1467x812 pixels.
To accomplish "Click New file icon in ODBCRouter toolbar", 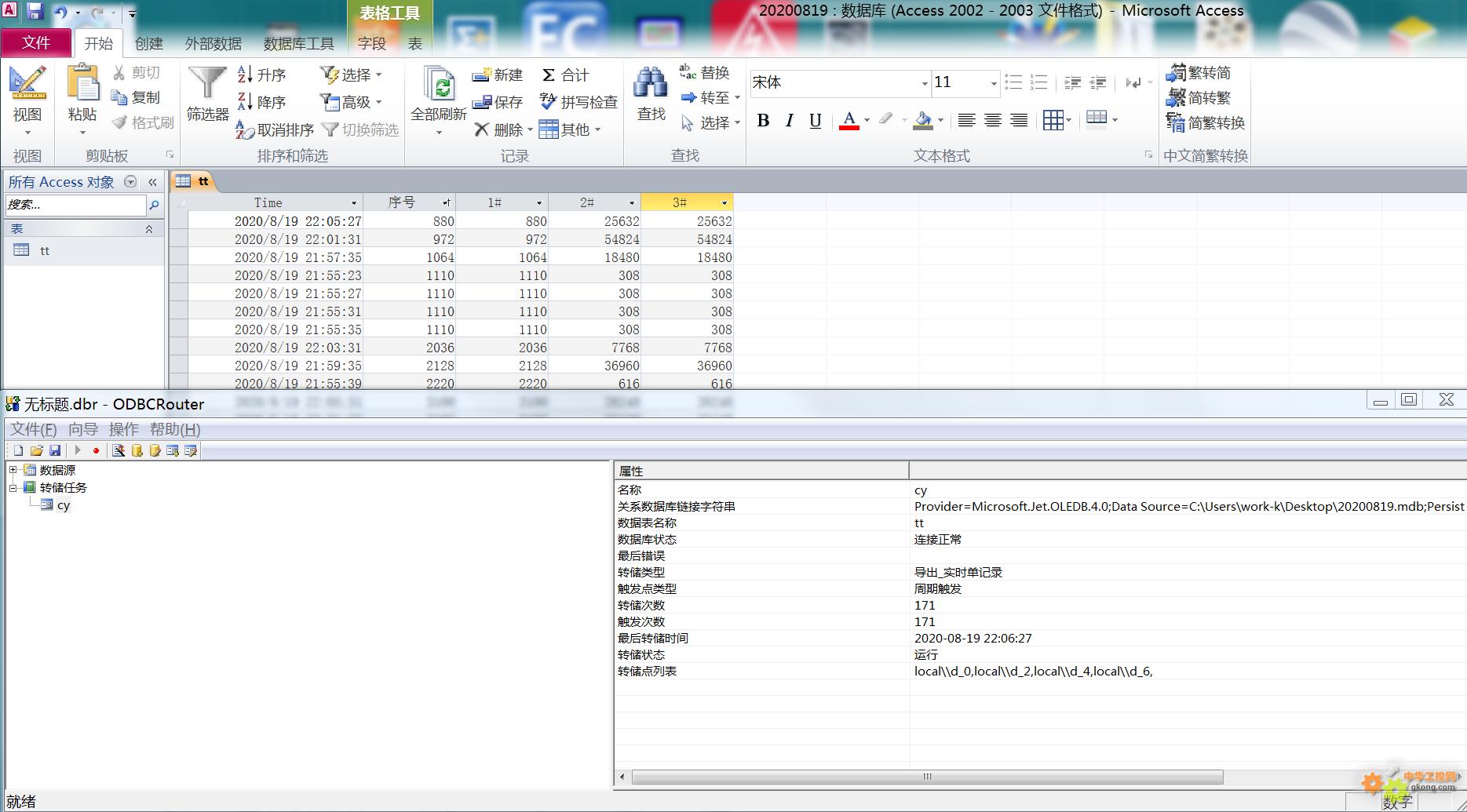I will [18, 450].
